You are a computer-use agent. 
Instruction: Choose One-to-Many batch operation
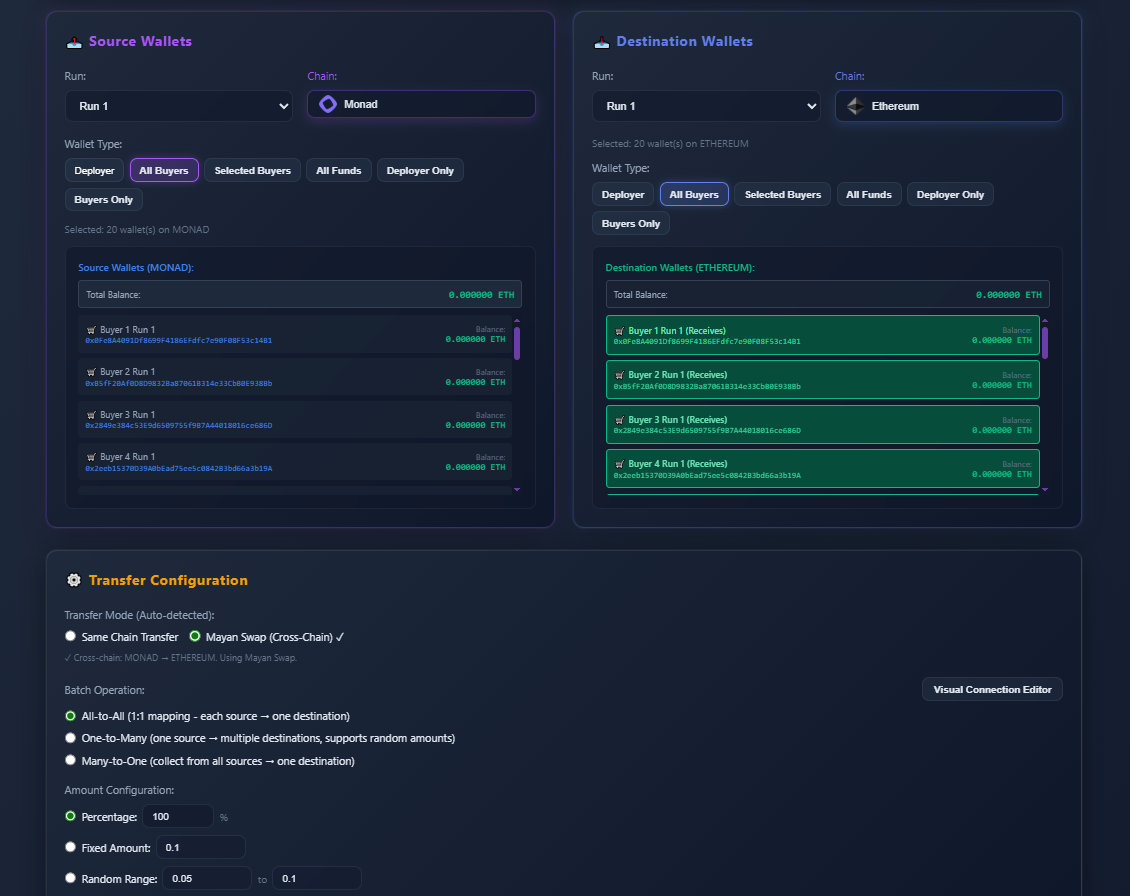70,737
